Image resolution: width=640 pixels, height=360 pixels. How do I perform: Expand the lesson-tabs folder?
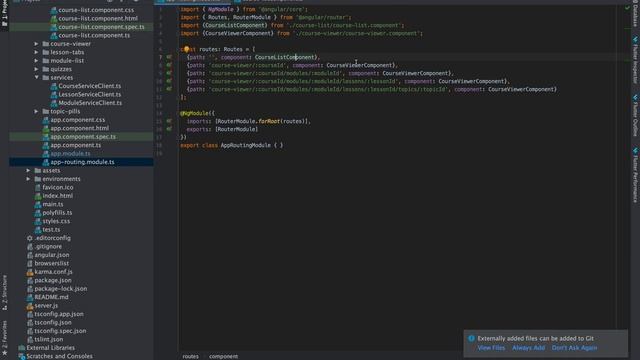(x=36, y=52)
